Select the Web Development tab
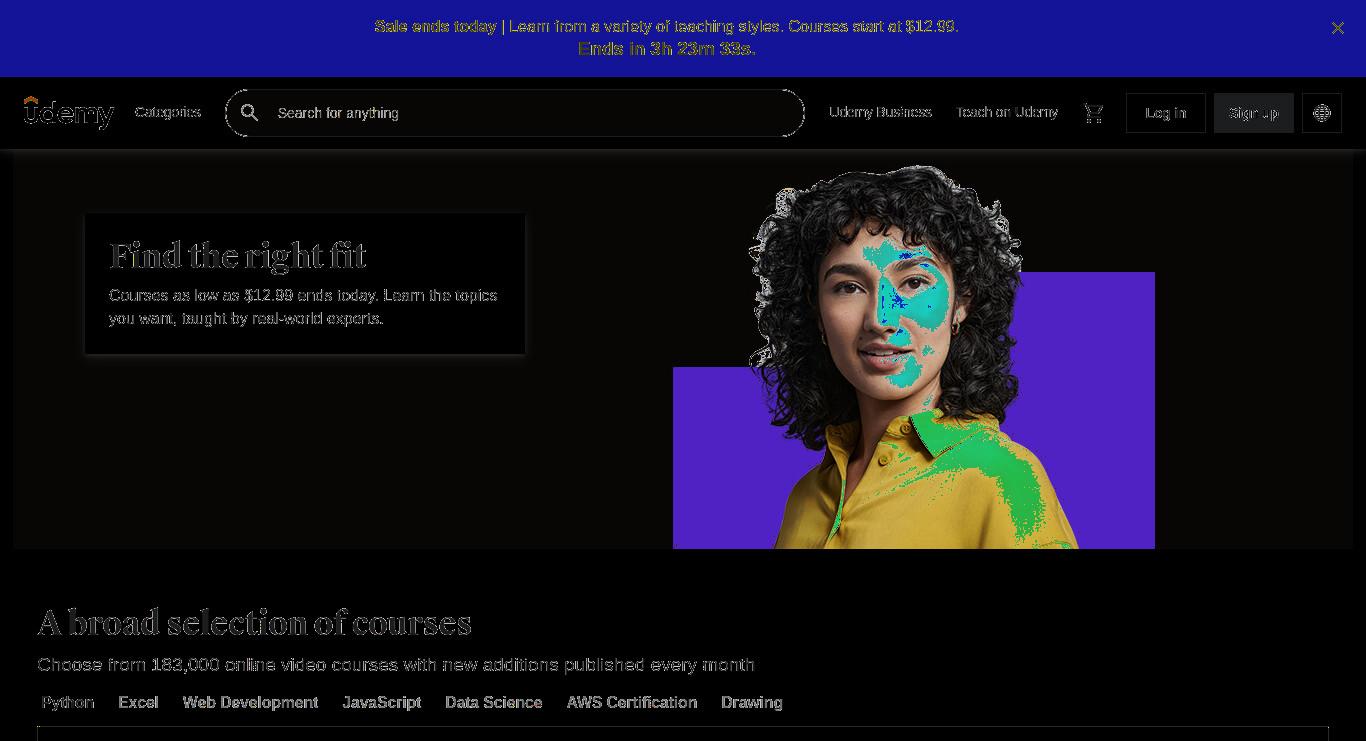 [x=250, y=702]
